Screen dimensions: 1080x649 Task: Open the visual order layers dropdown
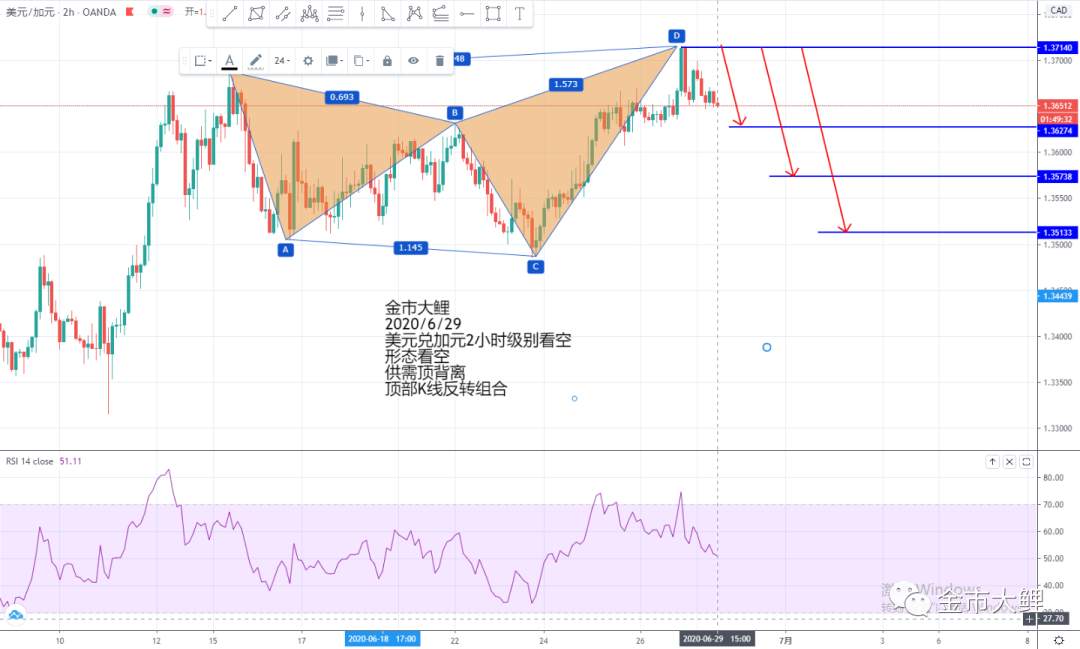coord(334,61)
